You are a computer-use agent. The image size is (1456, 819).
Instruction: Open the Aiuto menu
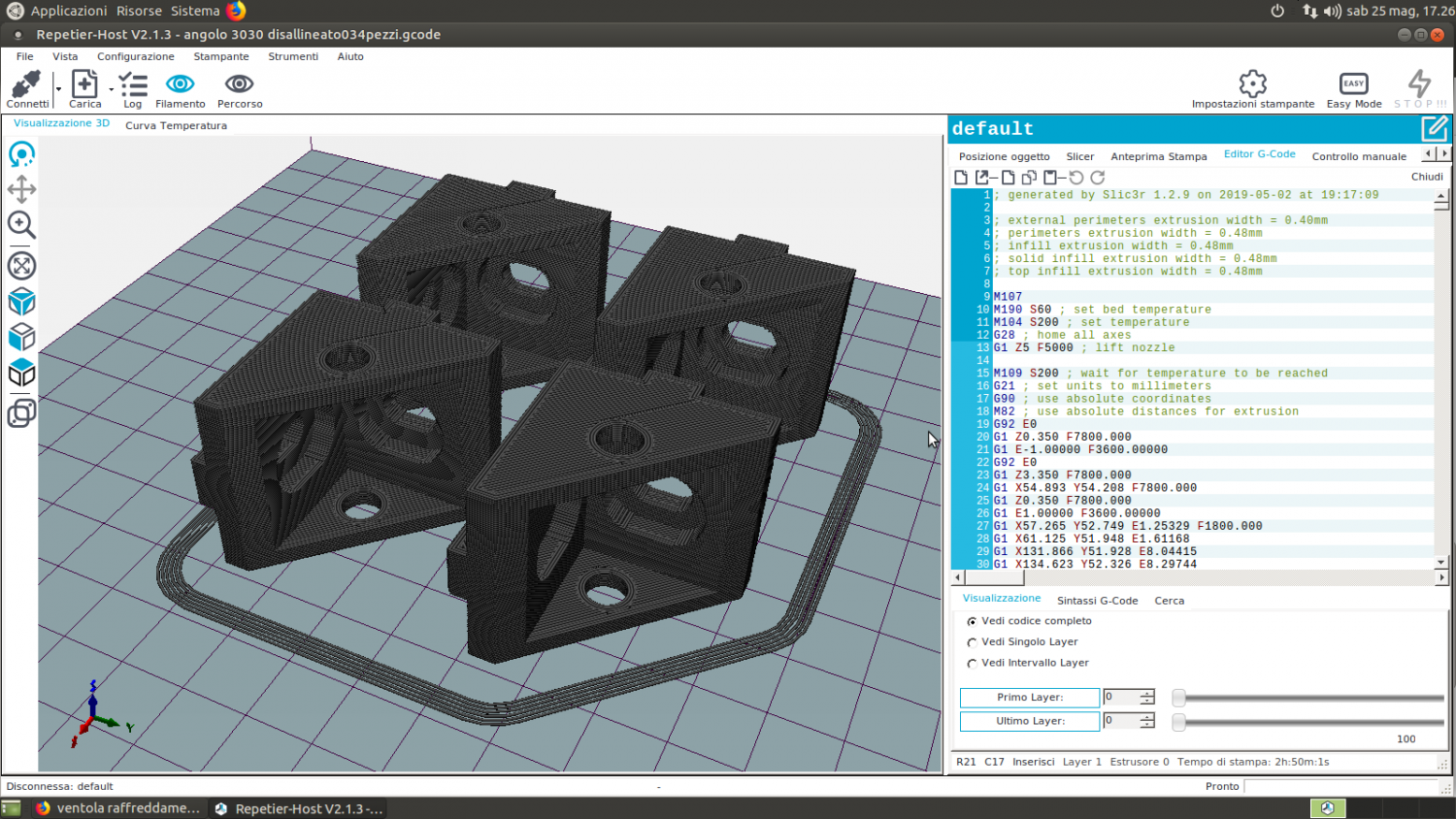coord(350,56)
